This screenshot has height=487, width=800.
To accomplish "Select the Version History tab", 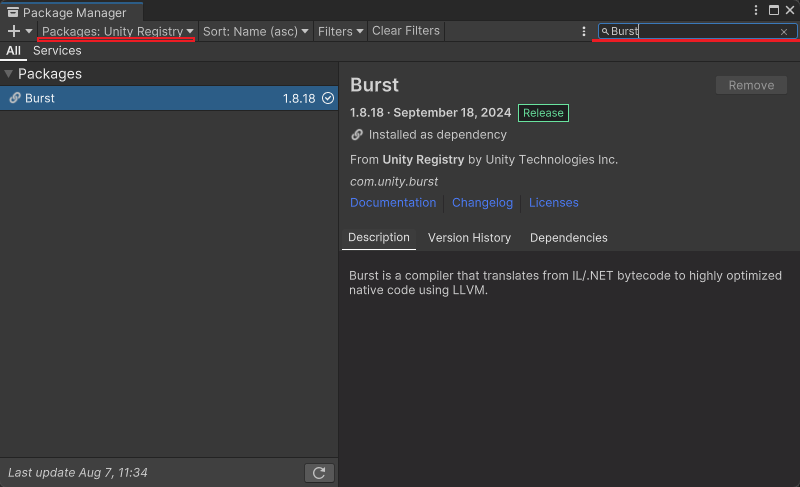I will click(469, 238).
